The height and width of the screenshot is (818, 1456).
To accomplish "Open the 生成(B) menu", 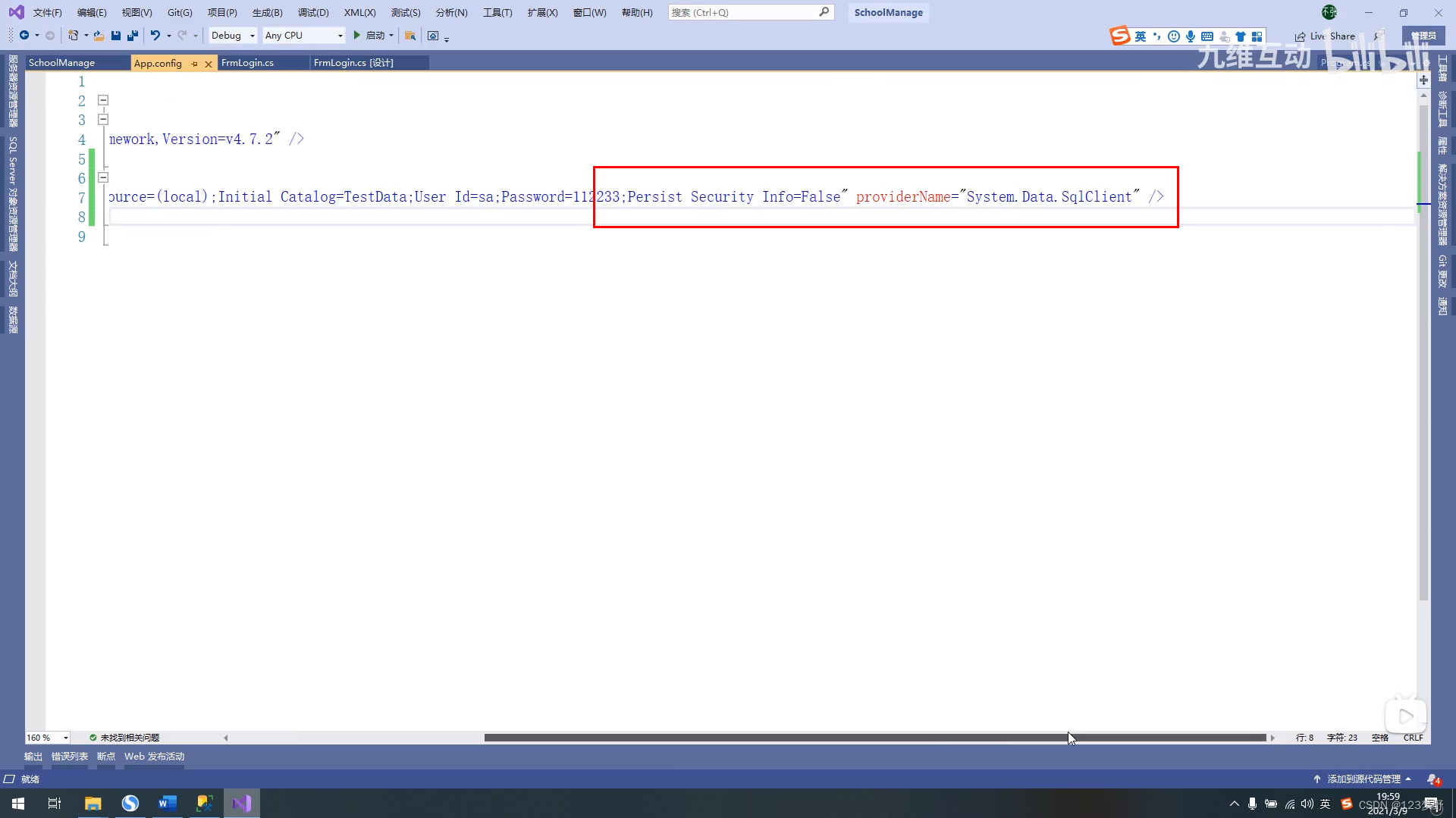I will pos(267,13).
